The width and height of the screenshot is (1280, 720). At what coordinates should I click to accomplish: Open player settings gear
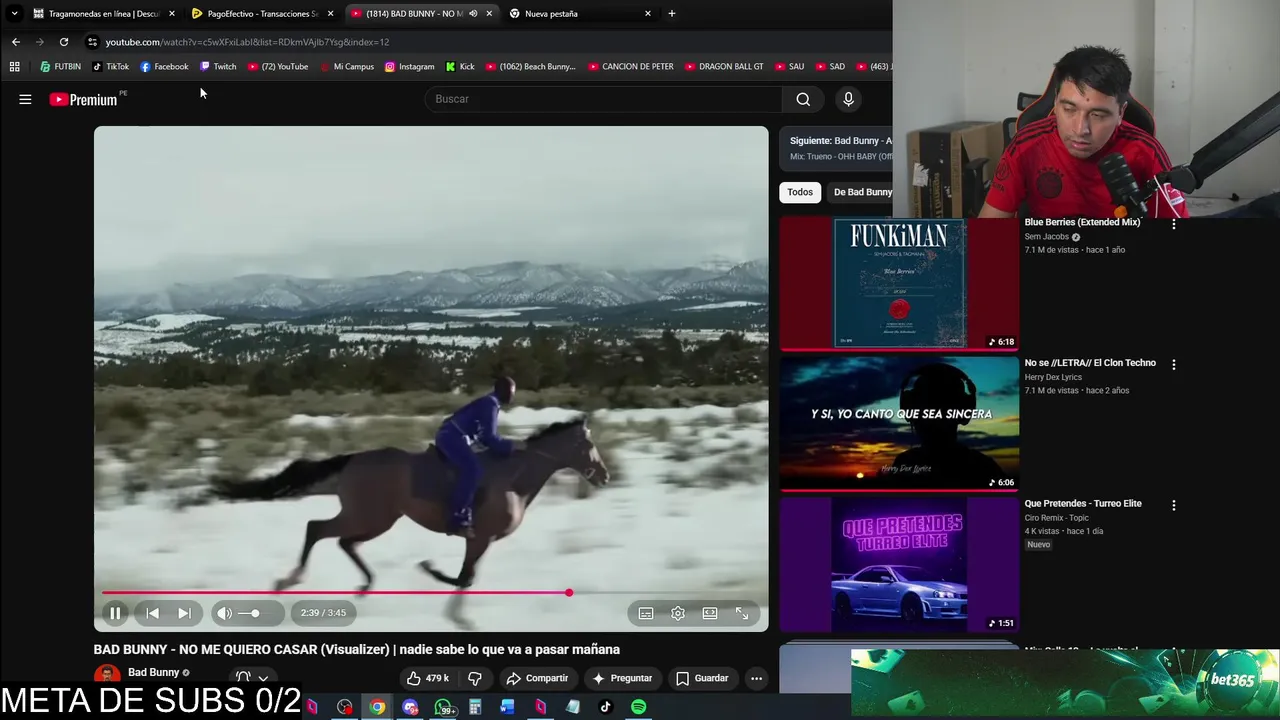click(x=678, y=613)
